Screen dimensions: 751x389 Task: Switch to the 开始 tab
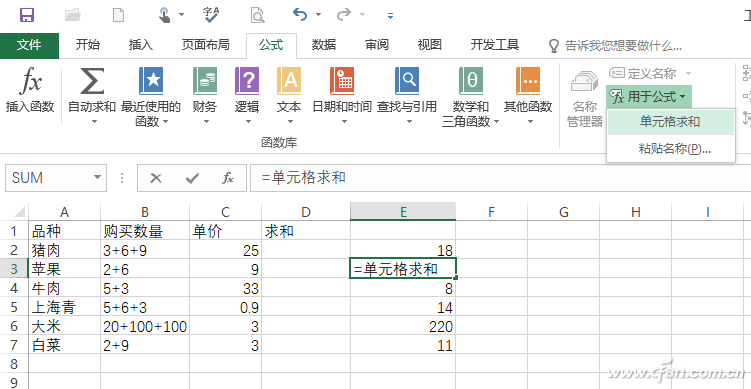pyautogui.click(x=88, y=46)
